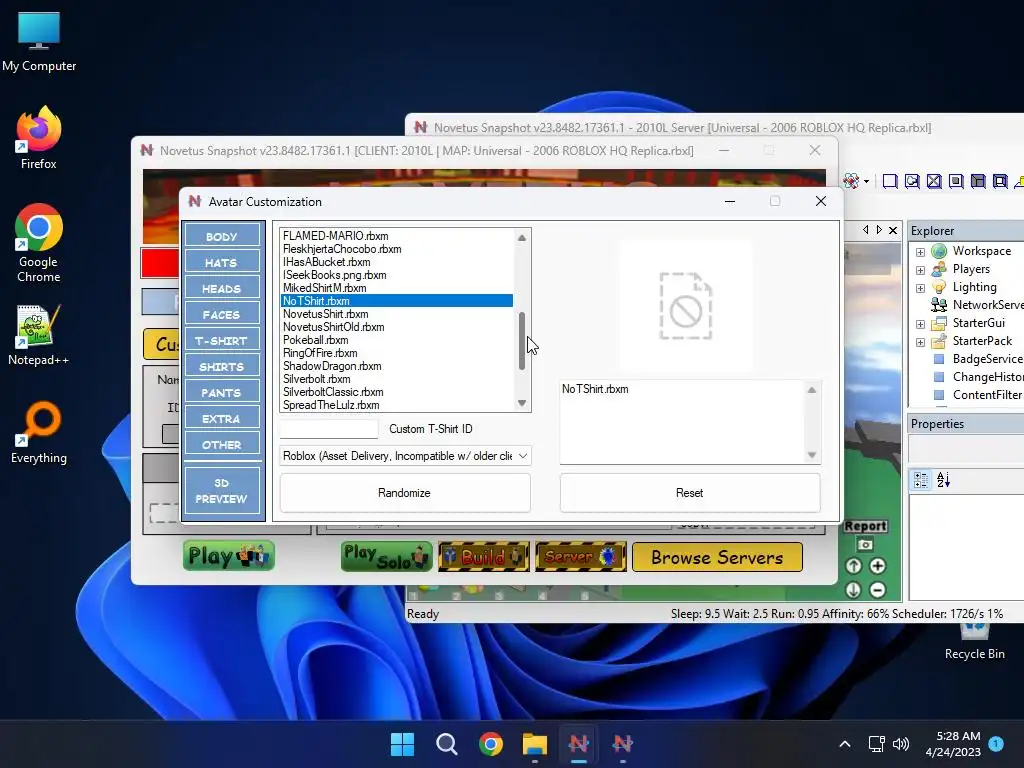The width and height of the screenshot is (1024, 768).
Task: Click the camera zoom-in plus control
Action: tap(878, 566)
